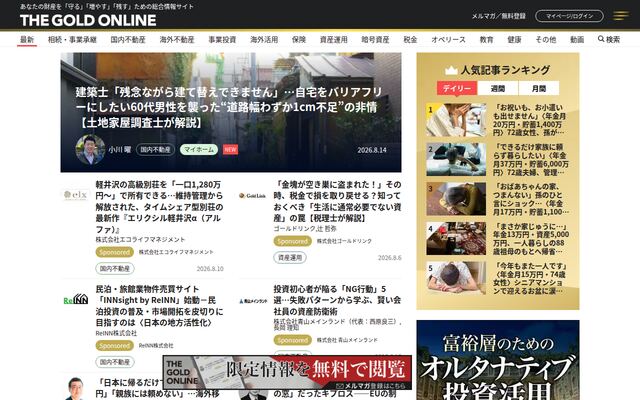Click the crown icon by ranking title

pos(451,70)
